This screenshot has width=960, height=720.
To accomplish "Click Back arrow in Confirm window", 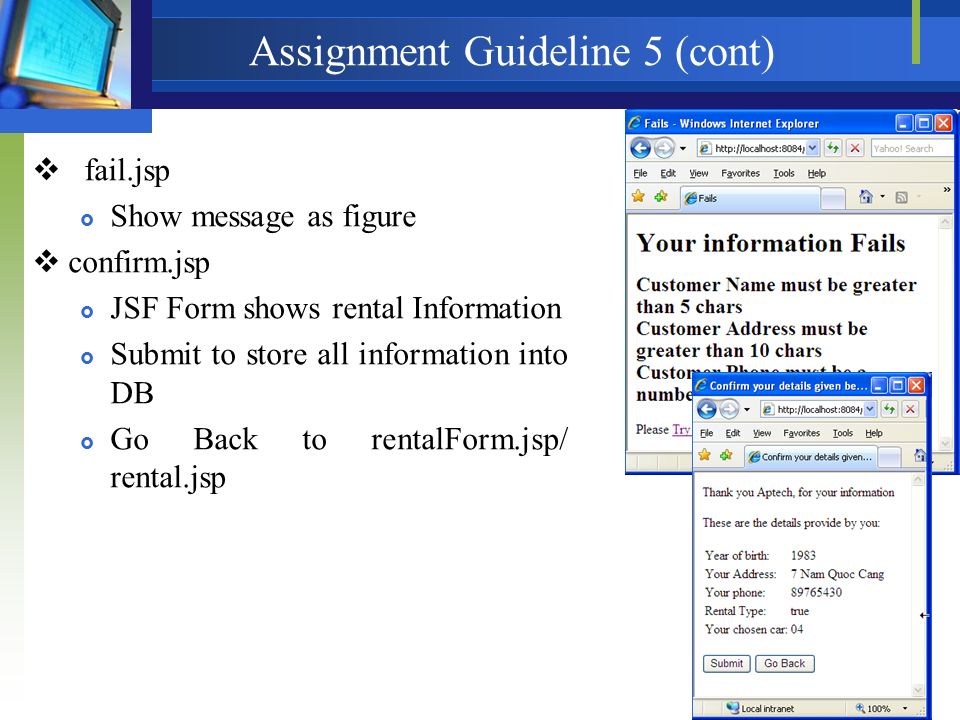I will pos(707,409).
